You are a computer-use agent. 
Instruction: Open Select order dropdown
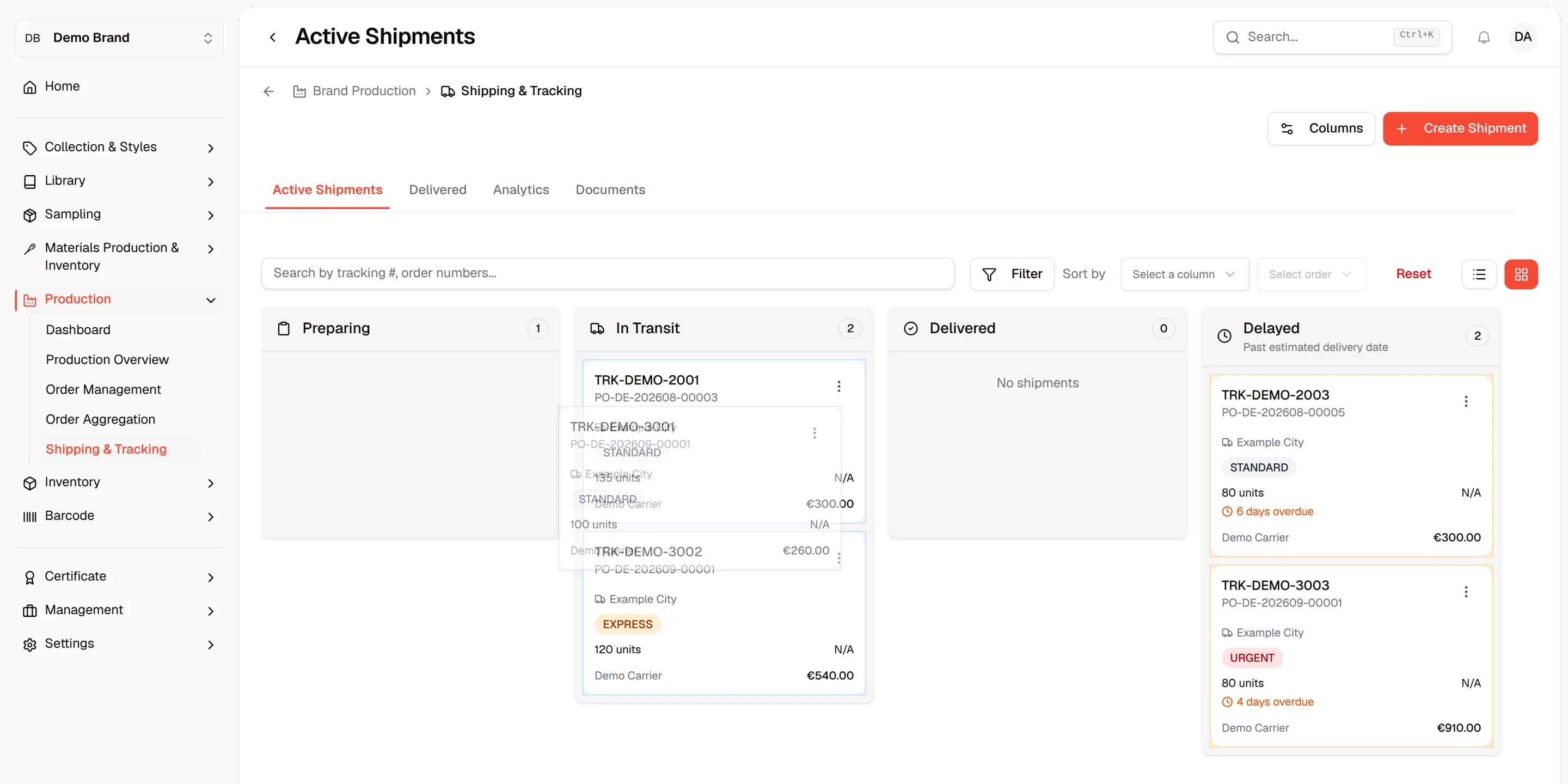pos(1311,274)
